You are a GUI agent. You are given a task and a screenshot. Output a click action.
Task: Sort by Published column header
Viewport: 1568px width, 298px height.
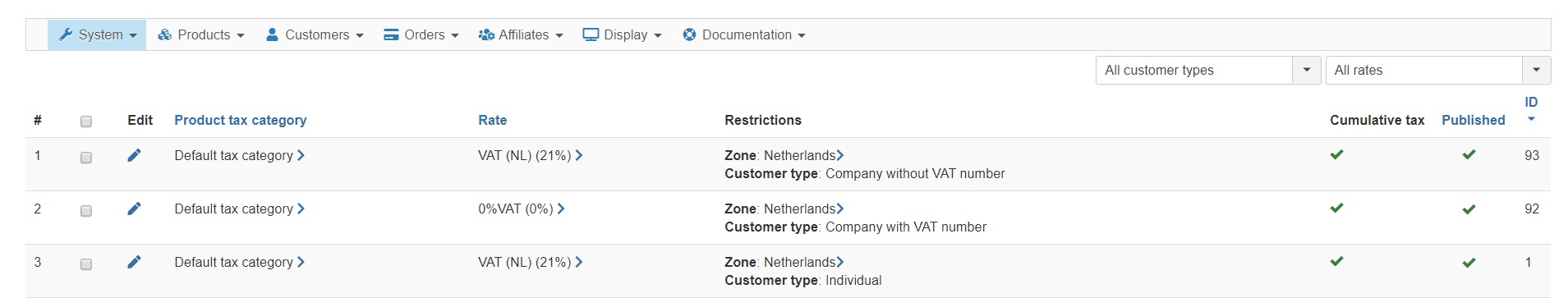(1474, 120)
